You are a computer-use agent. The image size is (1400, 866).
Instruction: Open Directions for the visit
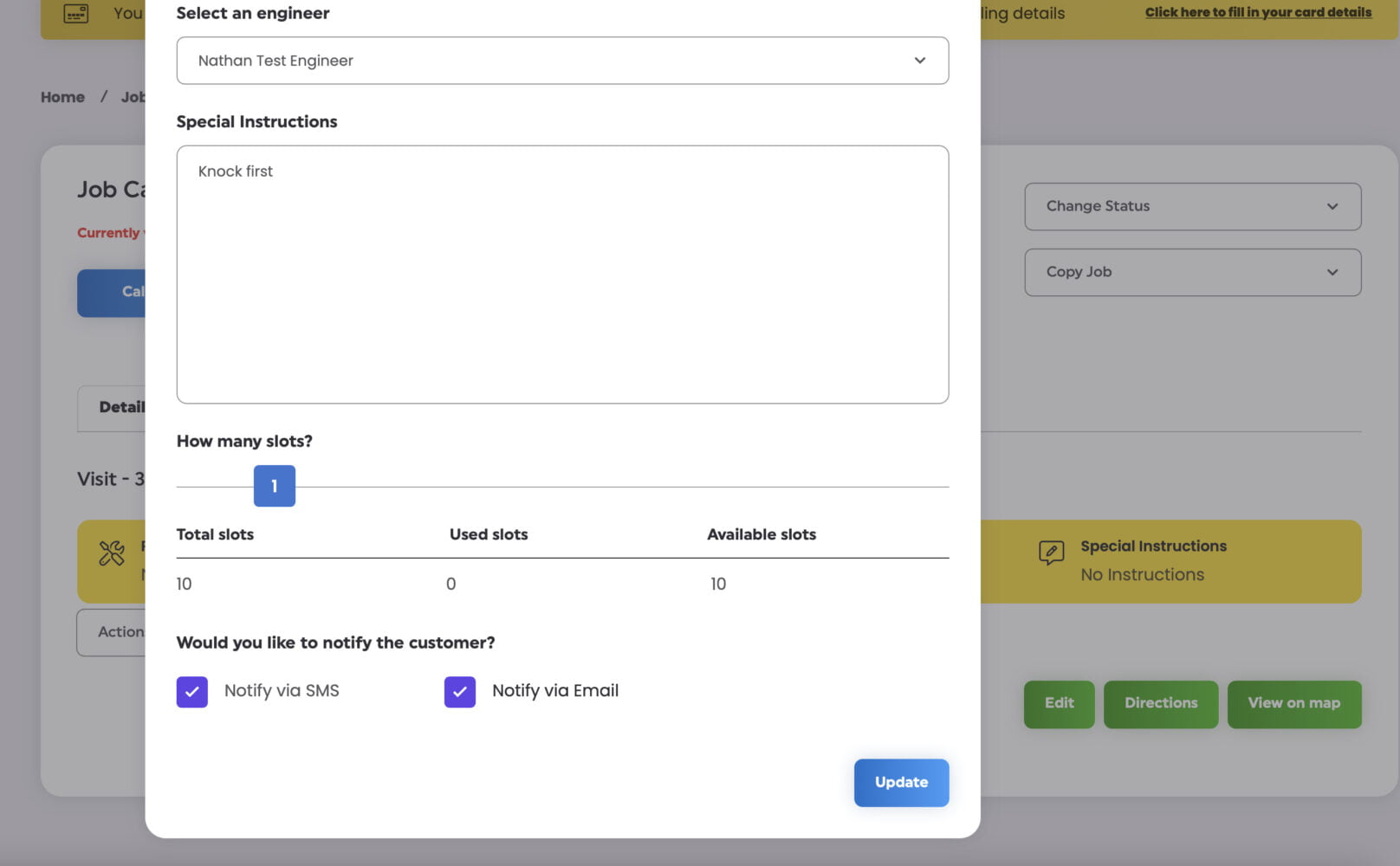(x=1160, y=704)
